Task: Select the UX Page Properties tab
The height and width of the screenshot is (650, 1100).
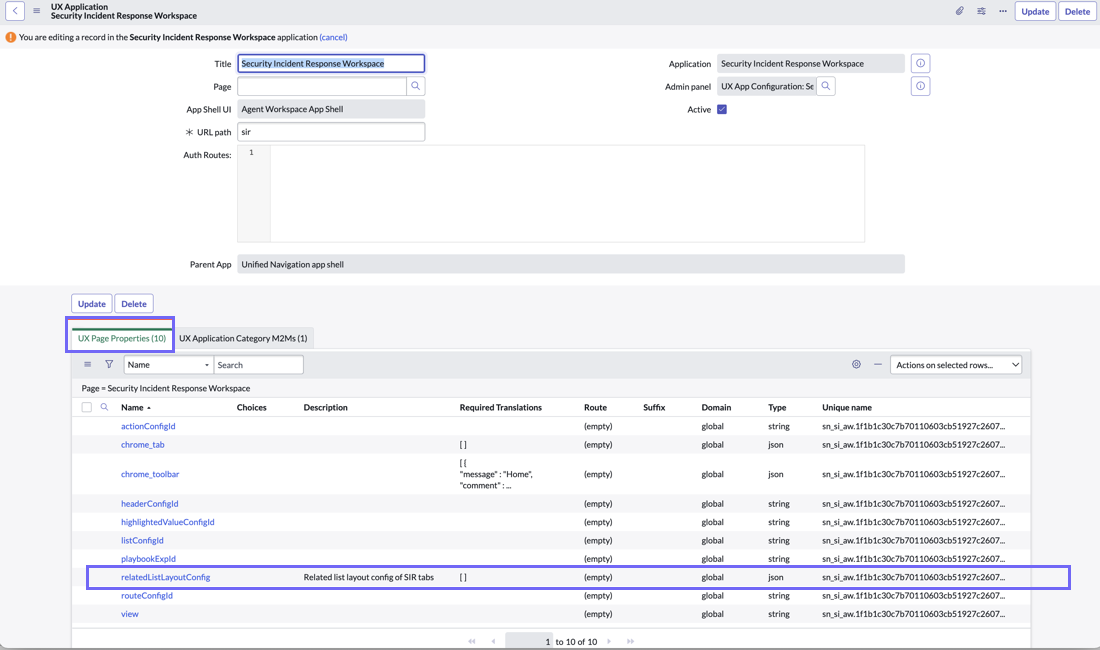Action: click(x=121, y=338)
